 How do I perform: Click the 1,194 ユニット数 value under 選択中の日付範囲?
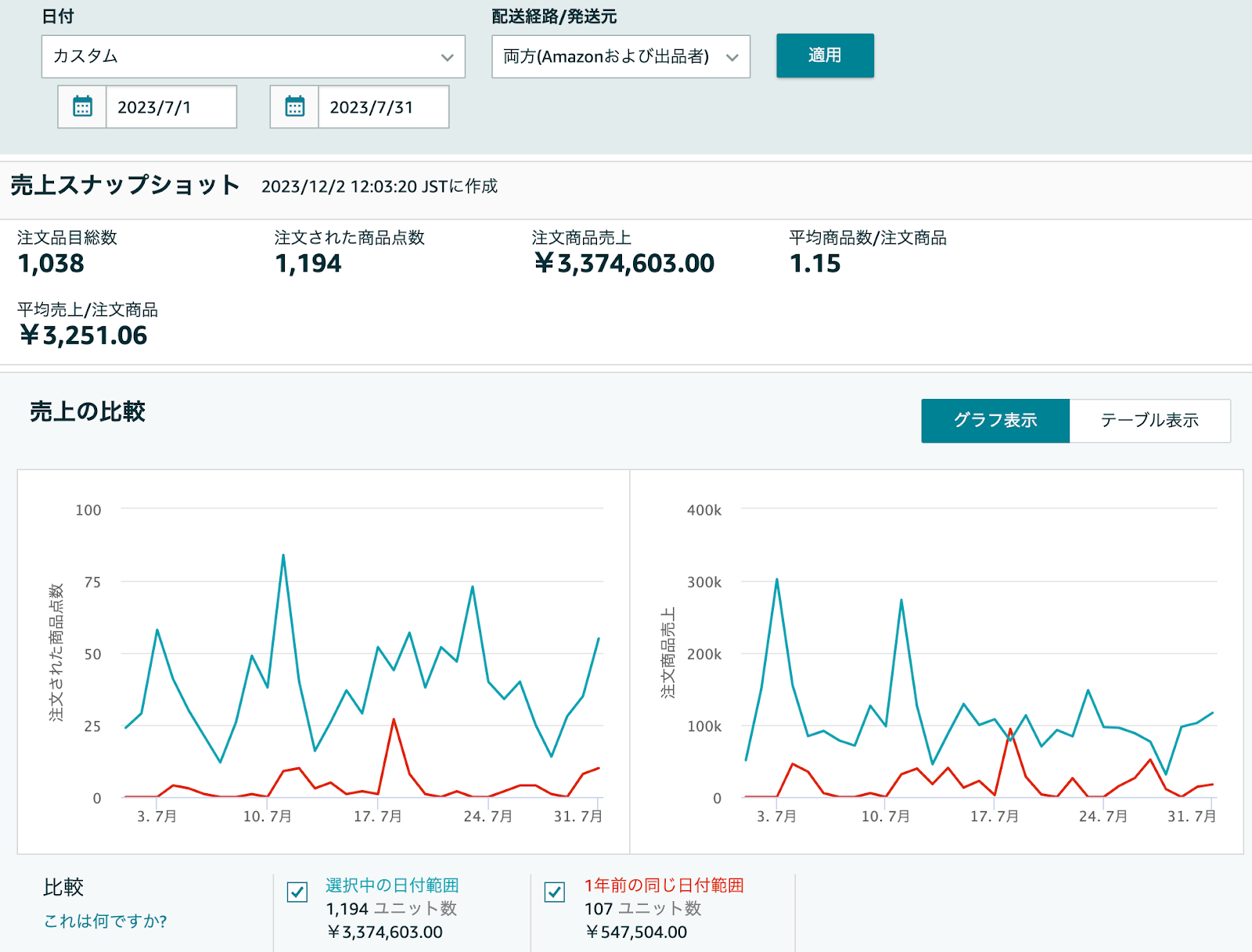click(391, 909)
